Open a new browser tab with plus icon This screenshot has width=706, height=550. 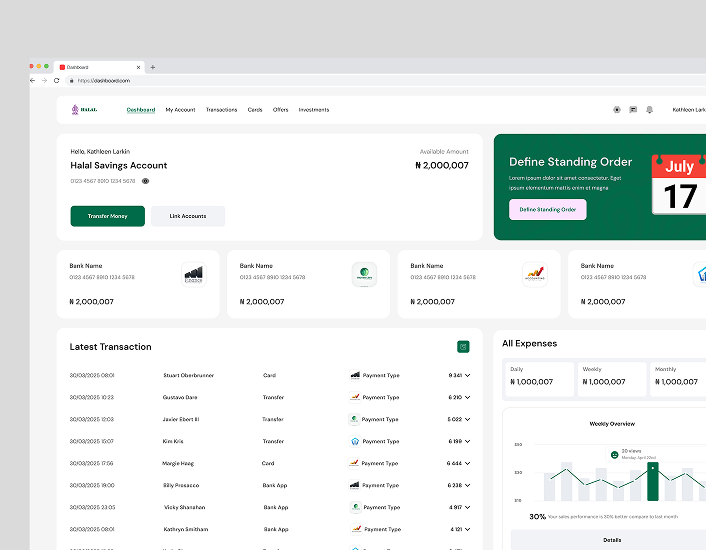(x=153, y=67)
